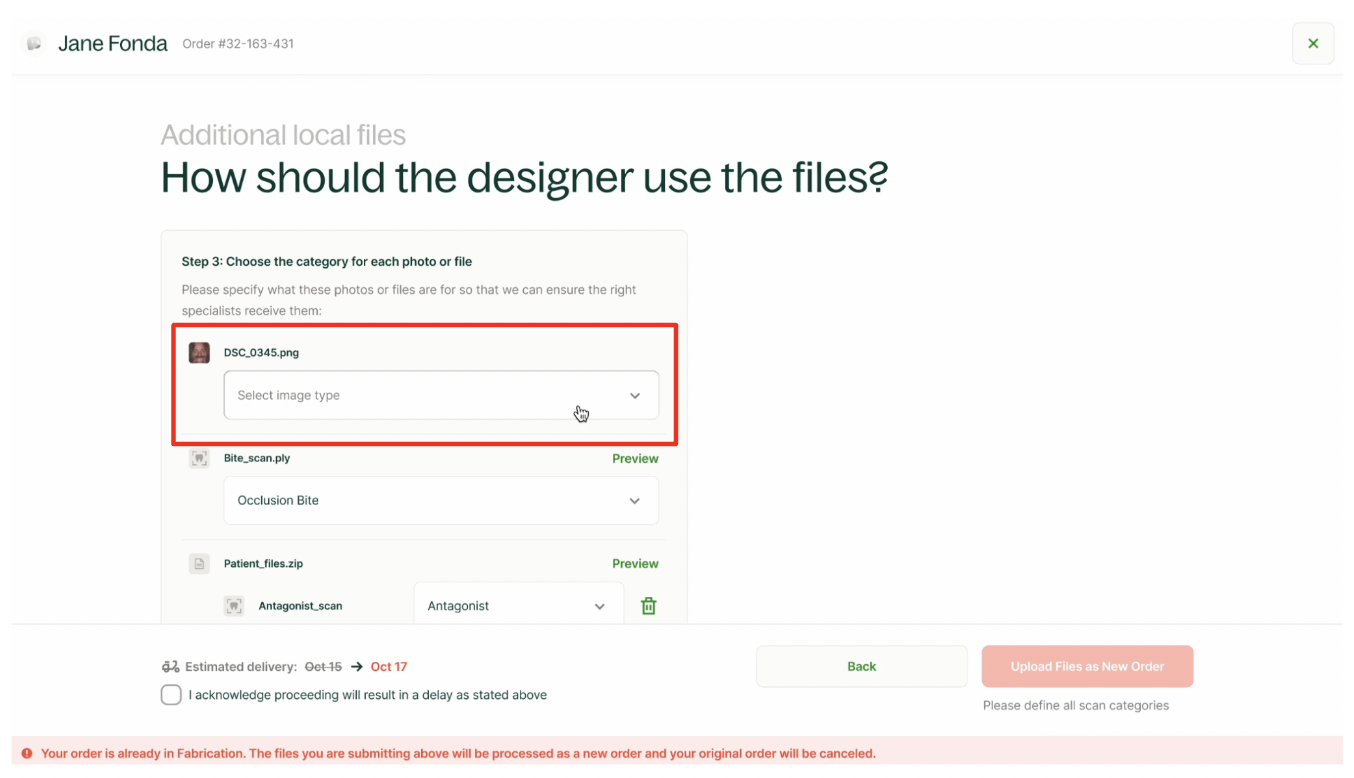Click Upload Files as New Order
1354x778 pixels.
pyautogui.click(x=1086, y=667)
